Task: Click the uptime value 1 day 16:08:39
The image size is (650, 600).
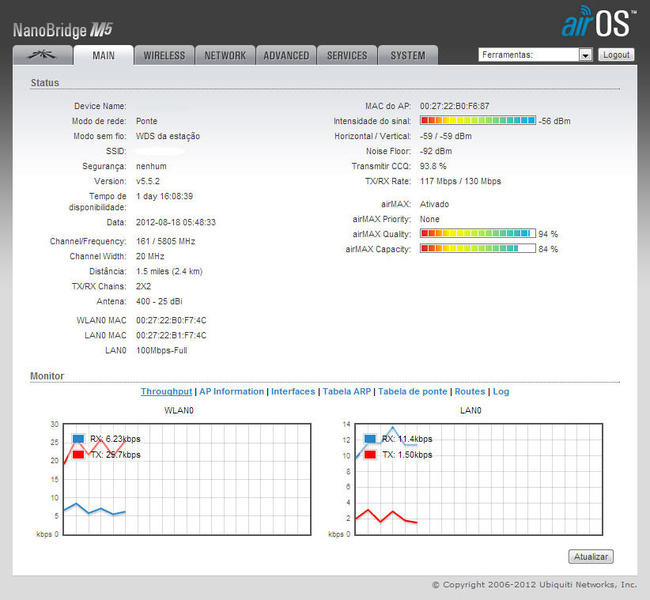Action: 165,196
